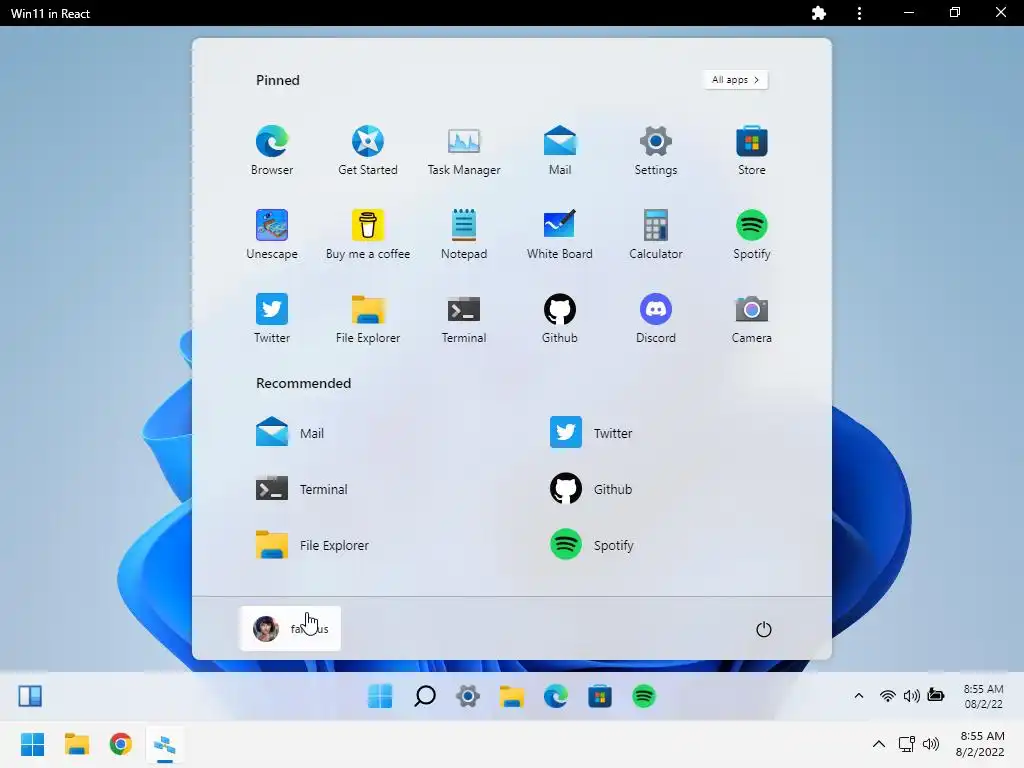The width and height of the screenshot is (1024, 768).
Task: Select Win11 in React app on host taskbar
Action: point(165,744)
